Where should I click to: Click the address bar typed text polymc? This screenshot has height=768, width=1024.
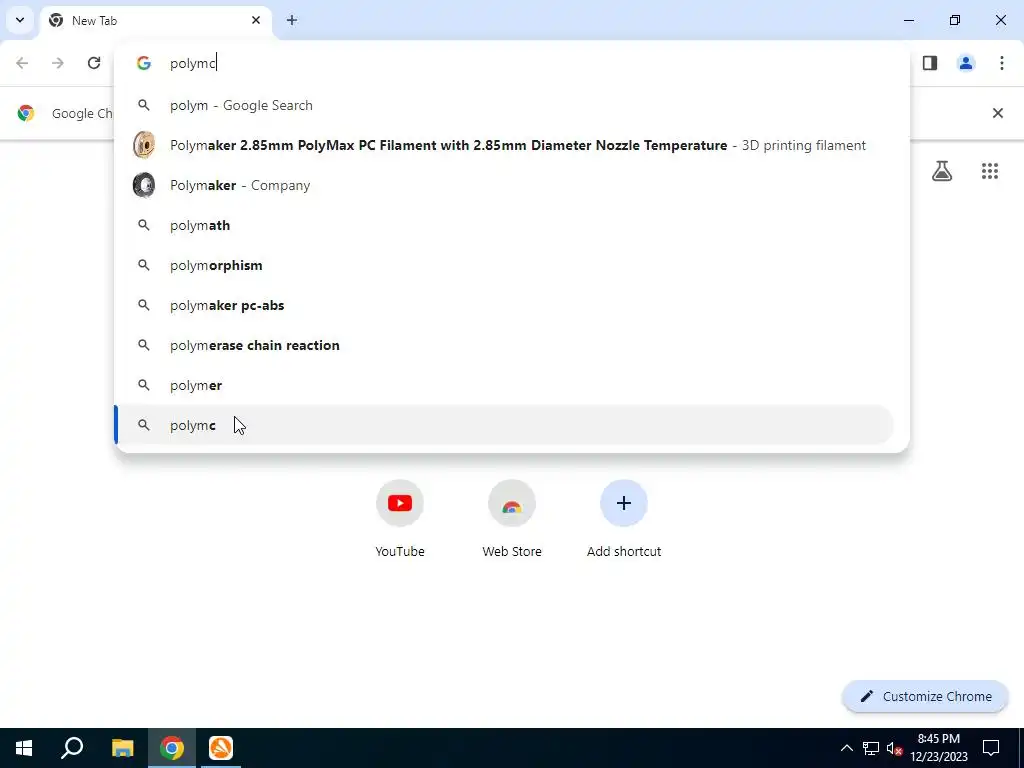pyautogui.click(x=193, y=63)
